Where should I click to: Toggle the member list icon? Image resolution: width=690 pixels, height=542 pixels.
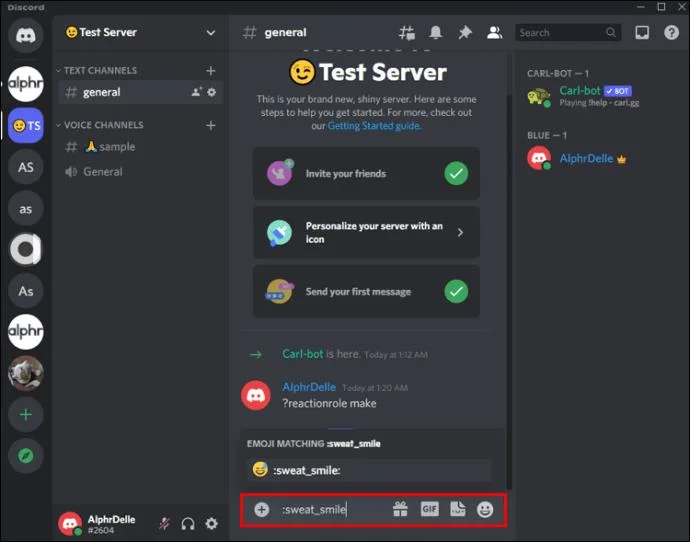click(x=494, y=33)
